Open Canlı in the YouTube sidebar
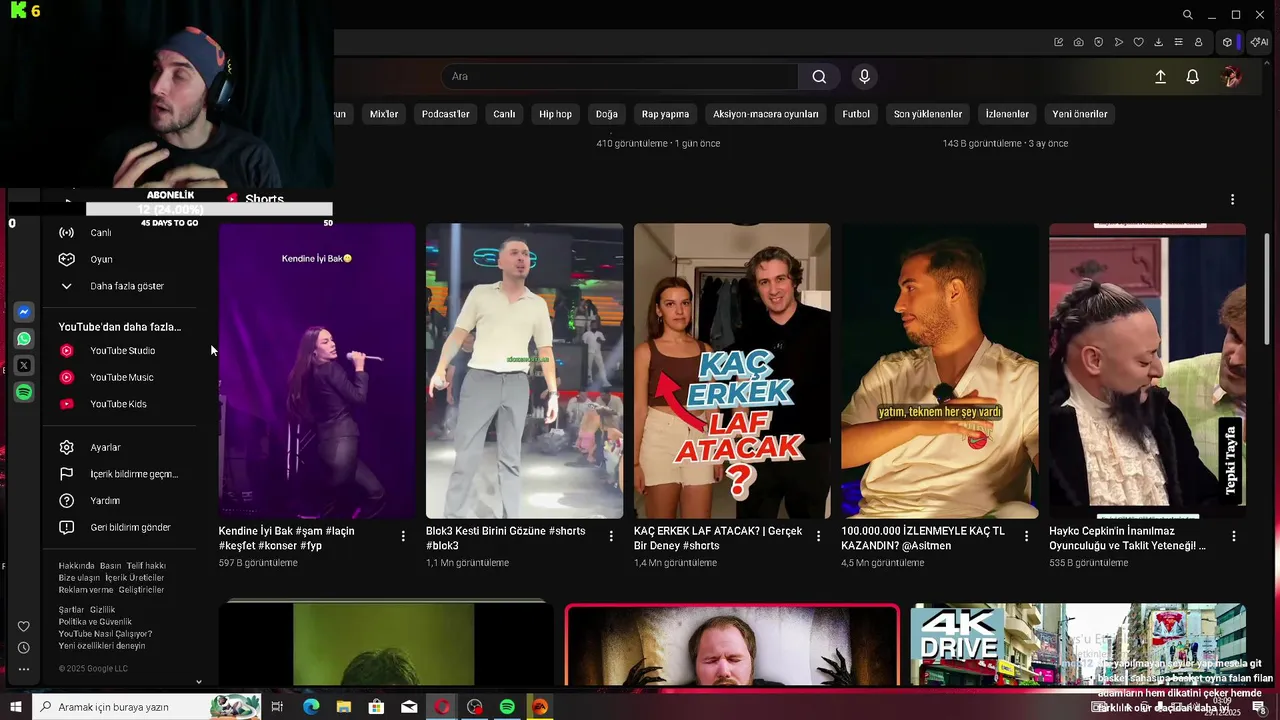The image size is (1280, 720). (x=120, y=233)
